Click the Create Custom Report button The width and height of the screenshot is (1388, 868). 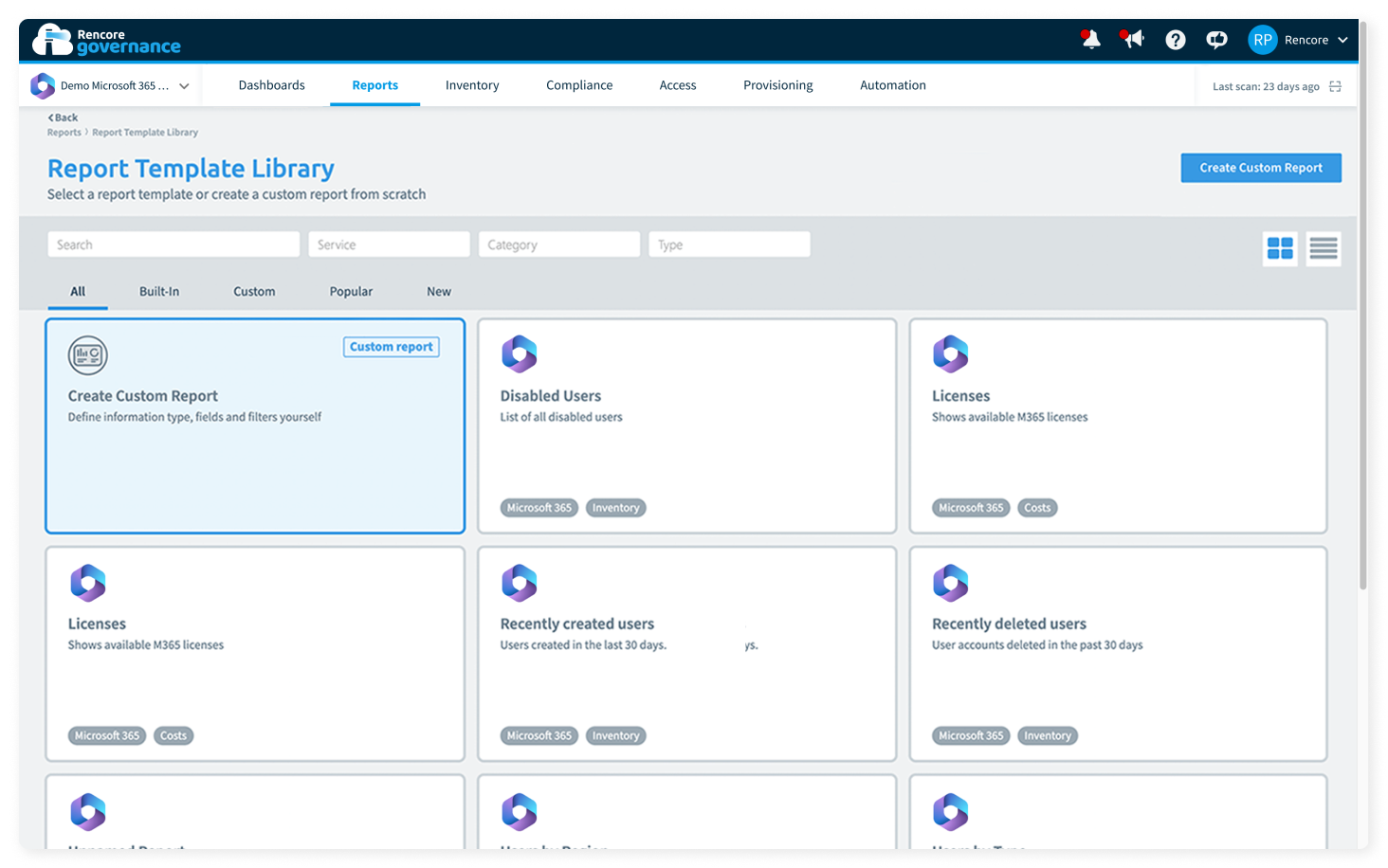tap(1261, 168)
